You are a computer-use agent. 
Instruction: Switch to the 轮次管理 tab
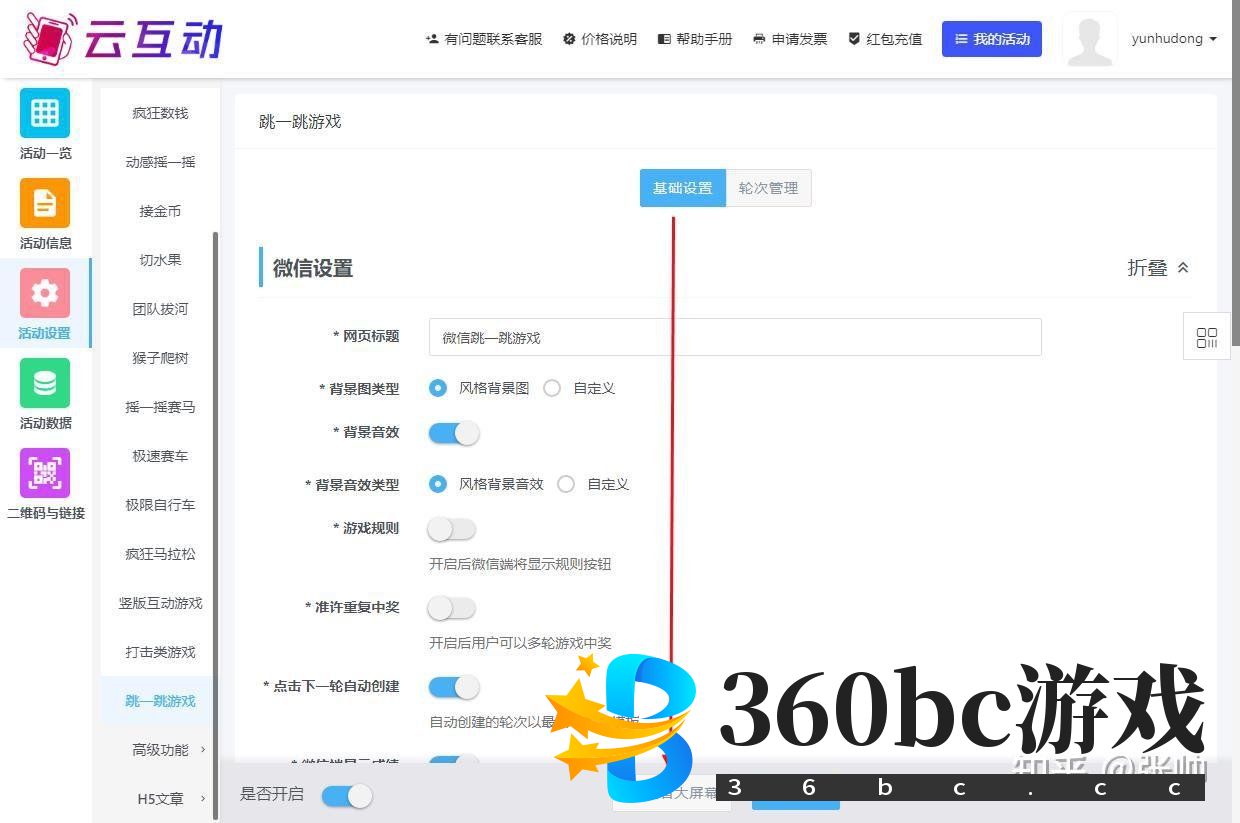tap(768, 188)
